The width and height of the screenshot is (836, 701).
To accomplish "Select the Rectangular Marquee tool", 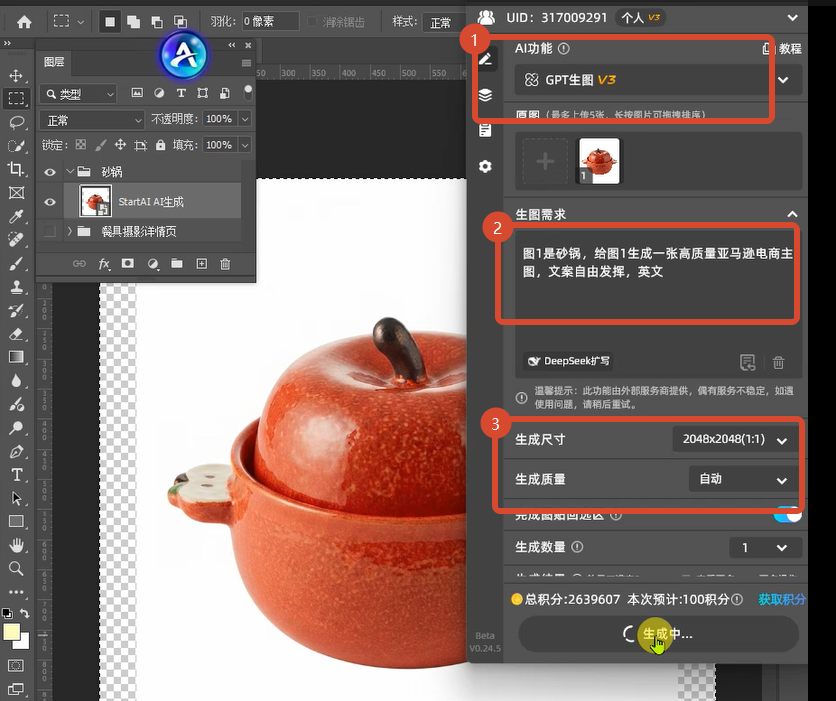I will coord(16,98).
